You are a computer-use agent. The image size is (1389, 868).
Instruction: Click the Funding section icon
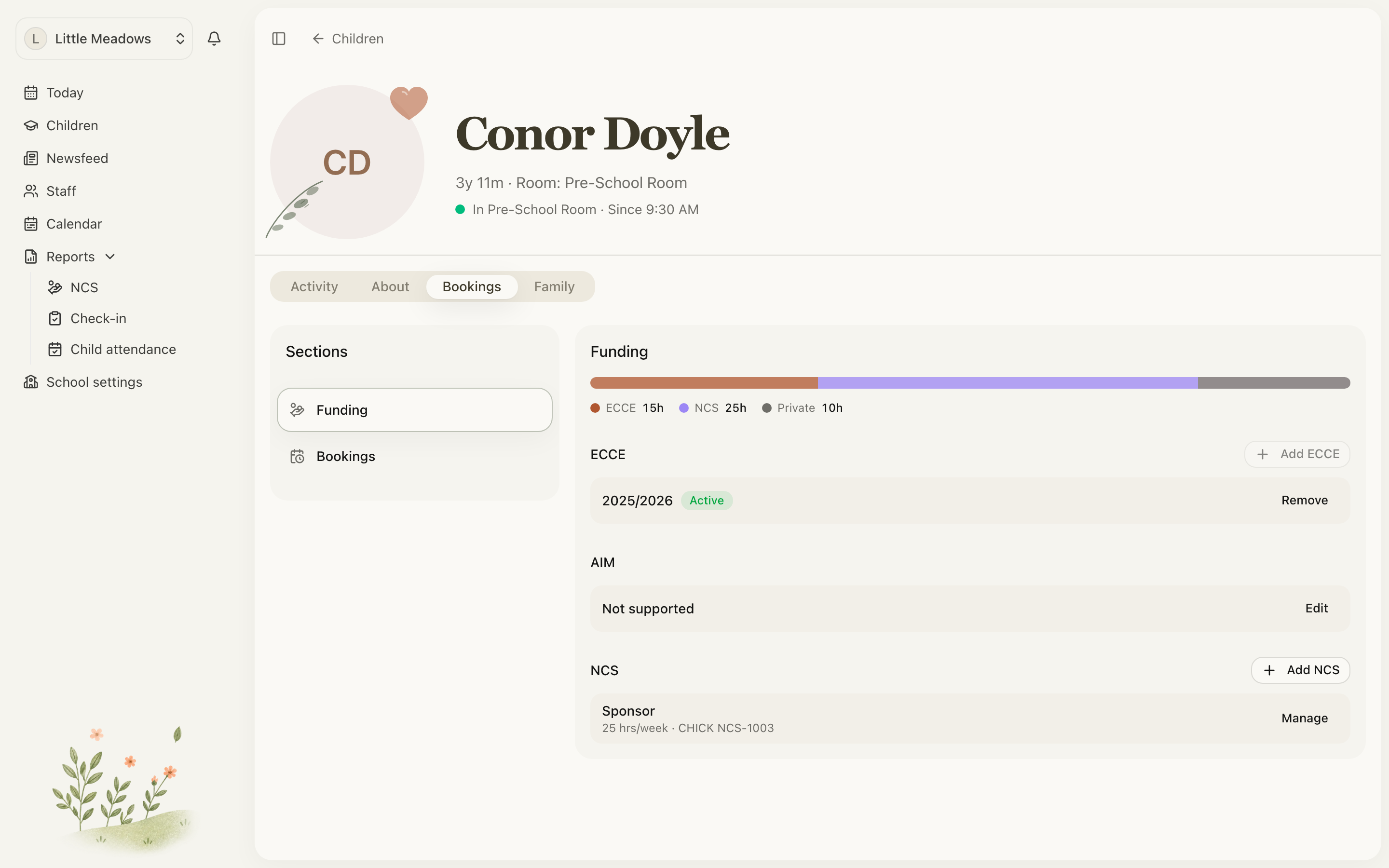pyautogui.click(x=297, y=410)
